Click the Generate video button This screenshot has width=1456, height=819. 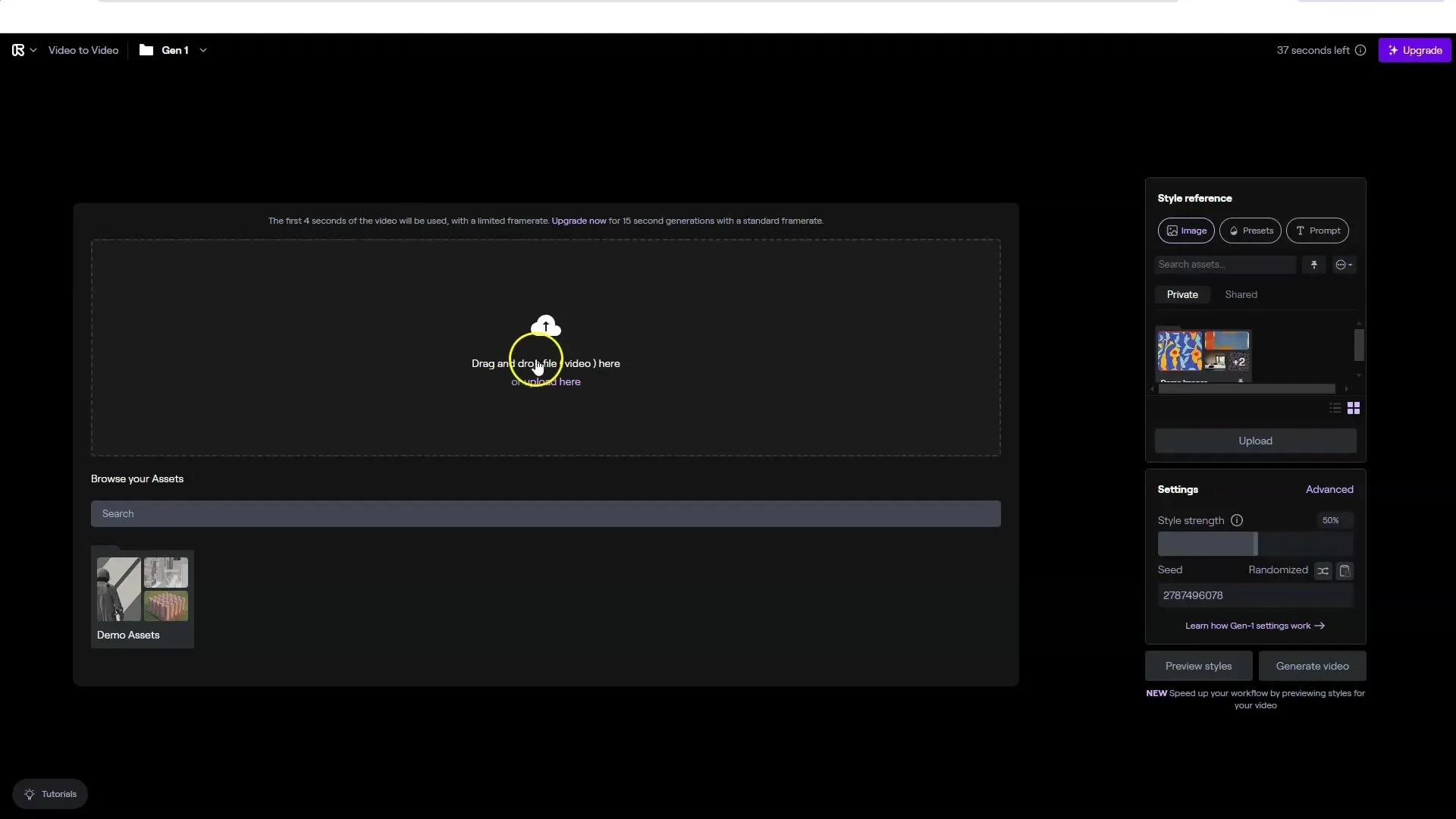[1312, 665]
